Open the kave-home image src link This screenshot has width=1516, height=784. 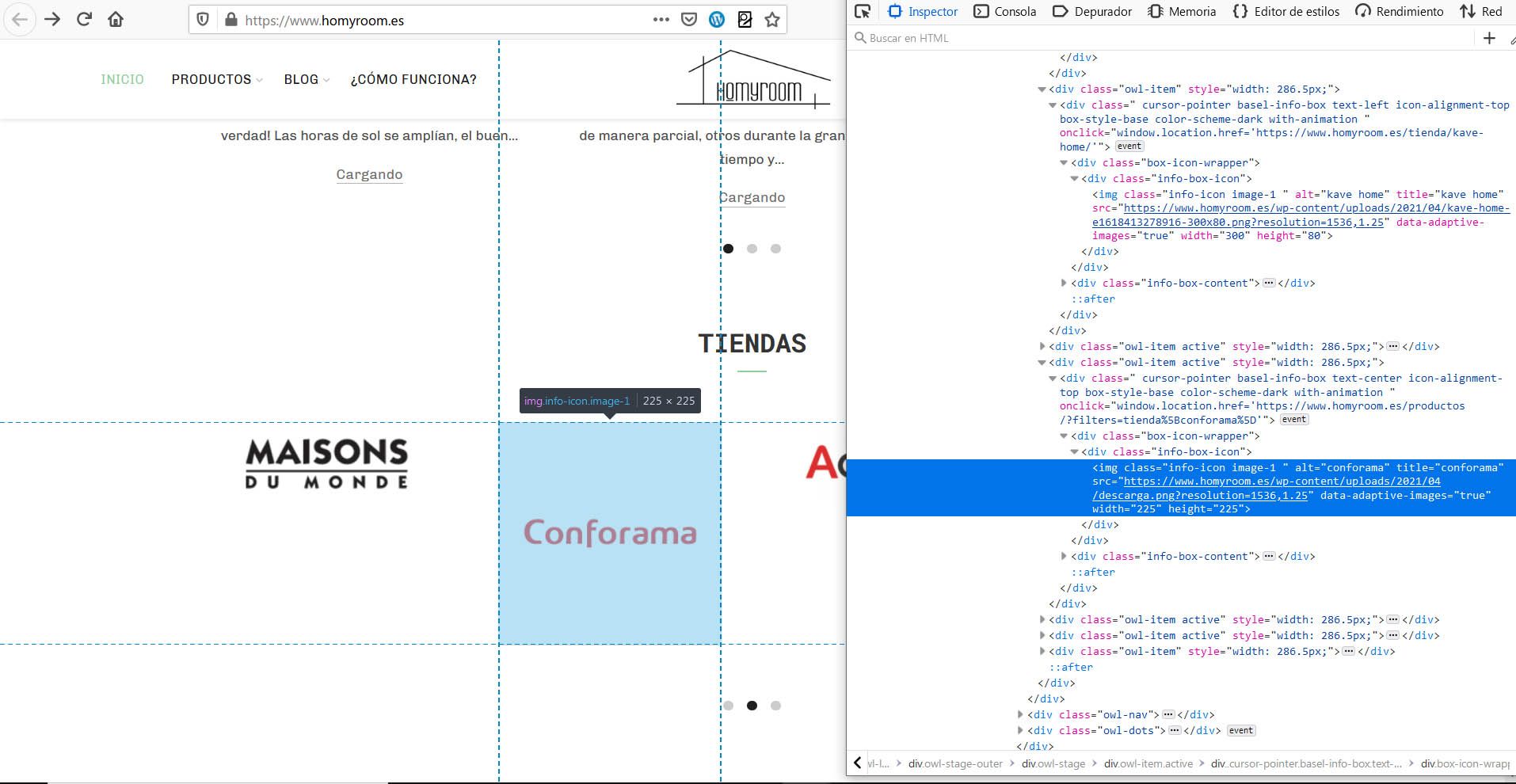point(1301,215)
